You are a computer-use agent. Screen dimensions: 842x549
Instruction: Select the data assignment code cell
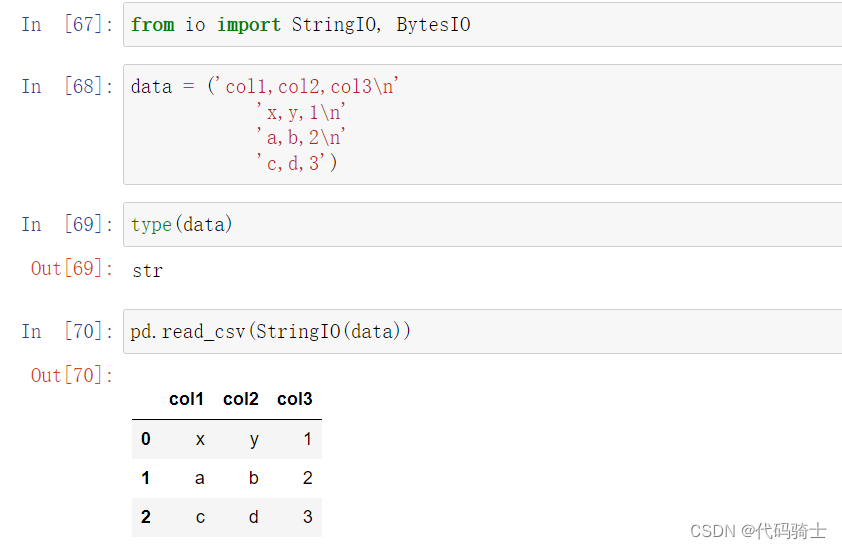click(x=482, y=125)
